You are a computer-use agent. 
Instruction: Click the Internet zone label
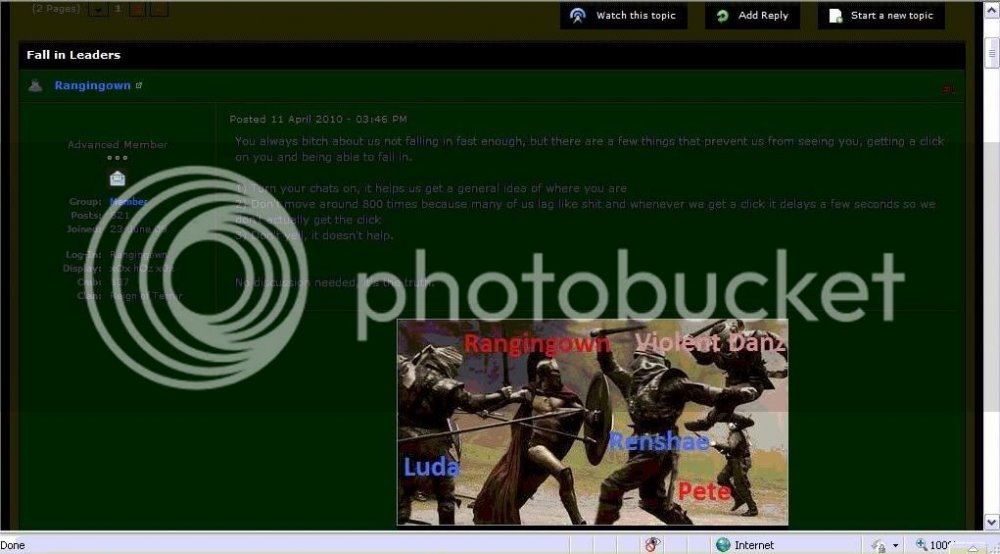[x=754, y=545]
